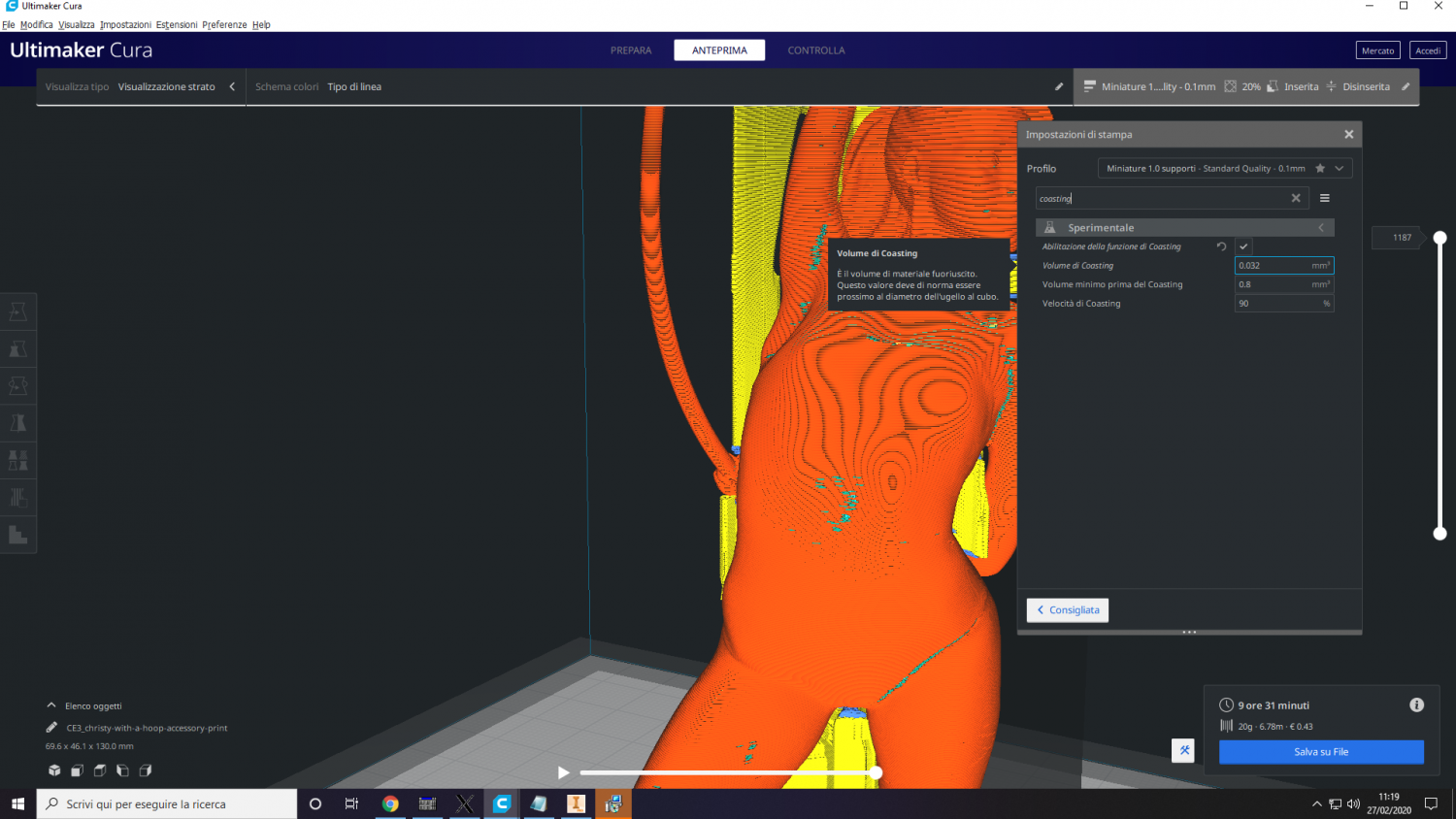The height and width of the screenshot is (819, 1456).
Task: Open the Profilo dropdown
Action: tap(1225, 168)
